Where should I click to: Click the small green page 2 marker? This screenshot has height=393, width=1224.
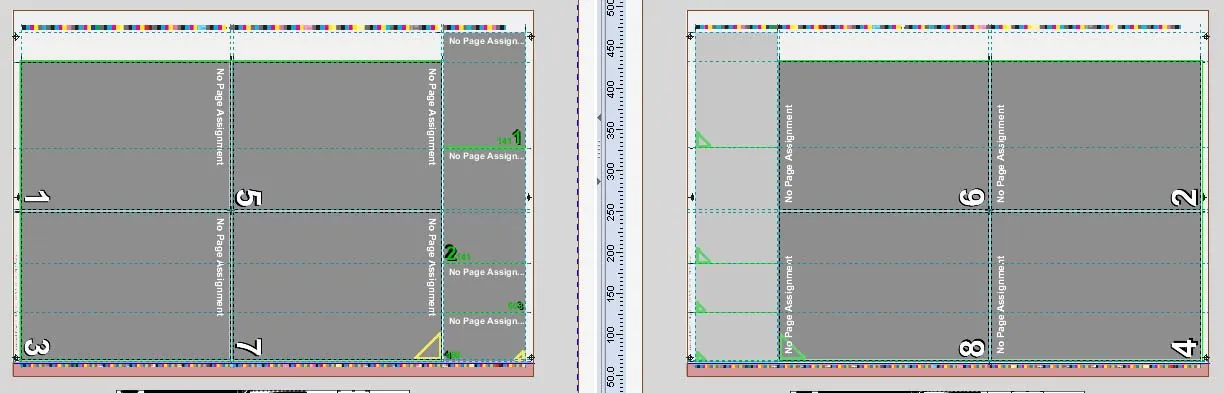point(450,254)
